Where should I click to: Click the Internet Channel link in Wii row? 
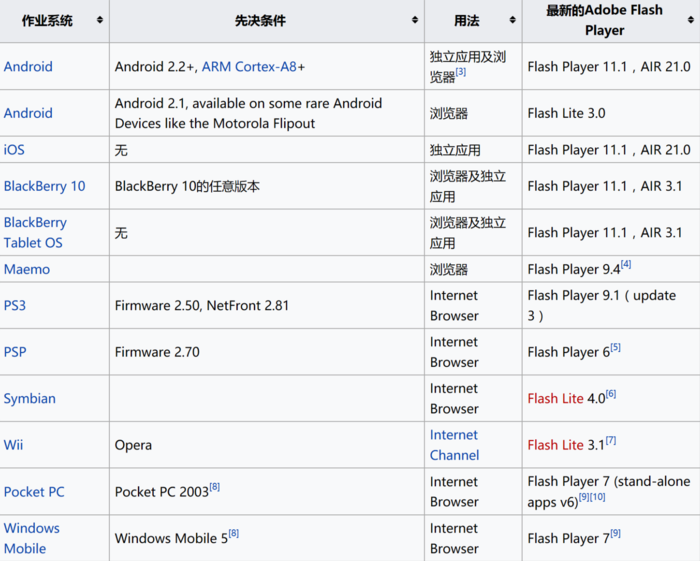coord(454,445)
